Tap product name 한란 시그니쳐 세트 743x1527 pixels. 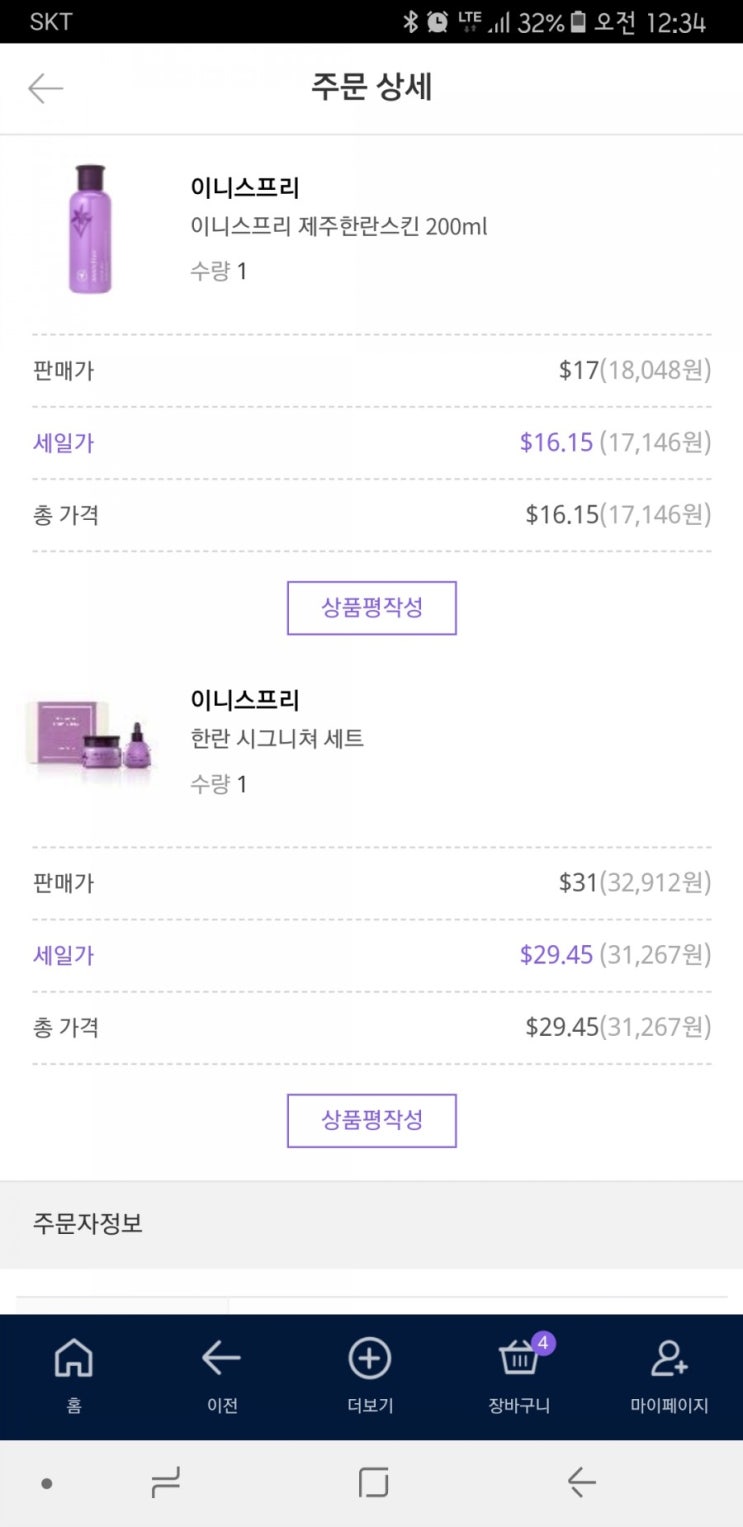tap(277, 739)
